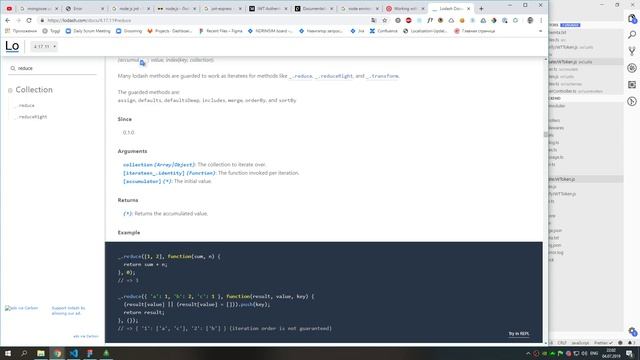The height and width of the screenshot is (360, 640).
Task: Click the Try in REPL button
Action: point(519,333)
